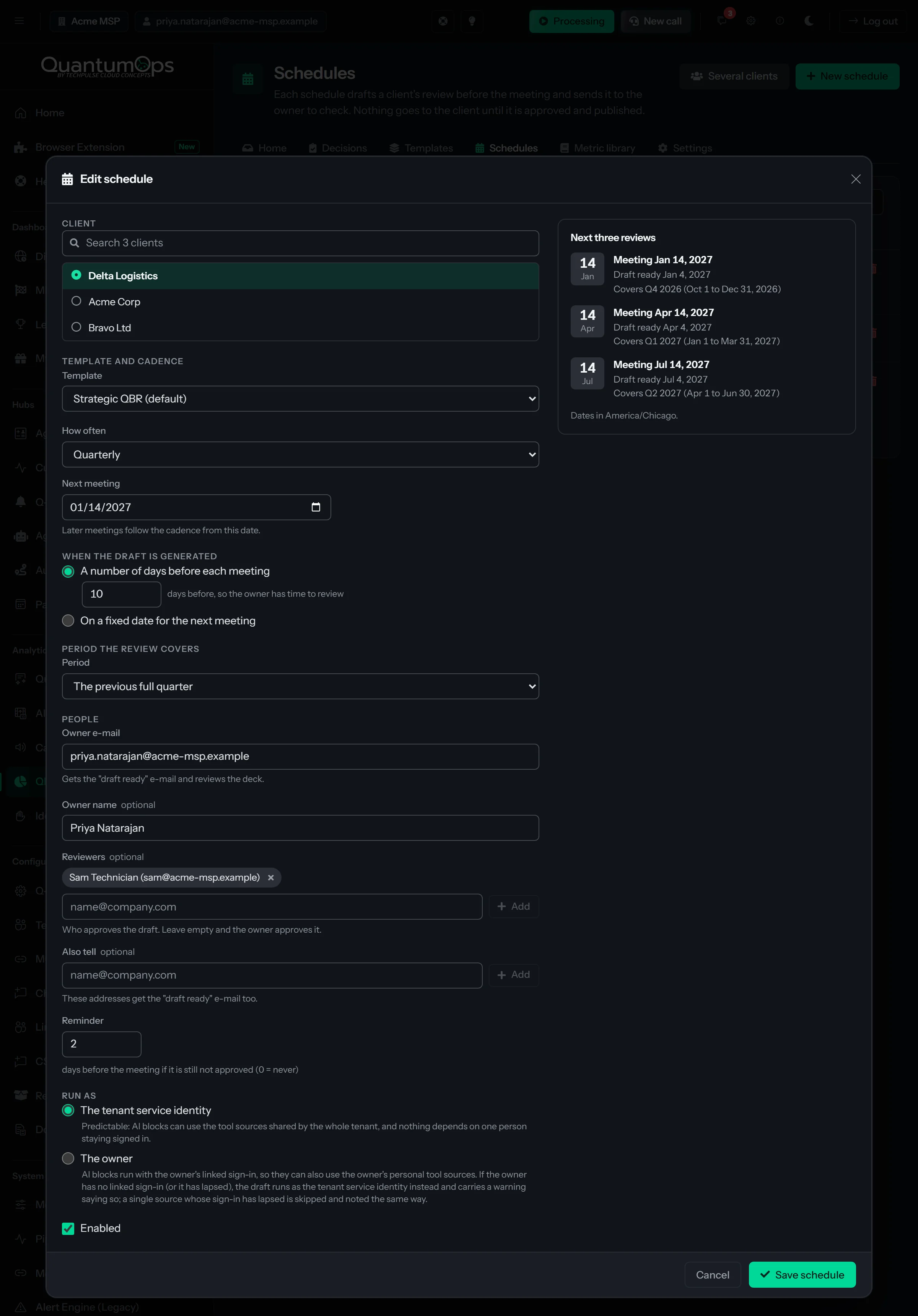Click the Cancel button
918x1316 pixels.
[712, 1275]
